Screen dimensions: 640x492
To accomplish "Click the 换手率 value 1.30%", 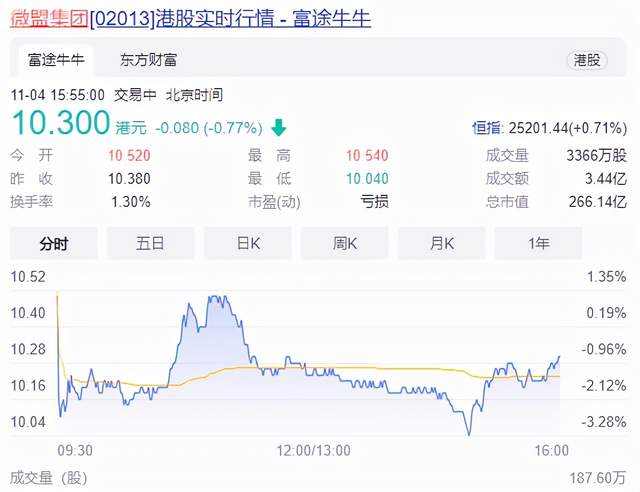I will pyautogui.click(x=131, y=201).
